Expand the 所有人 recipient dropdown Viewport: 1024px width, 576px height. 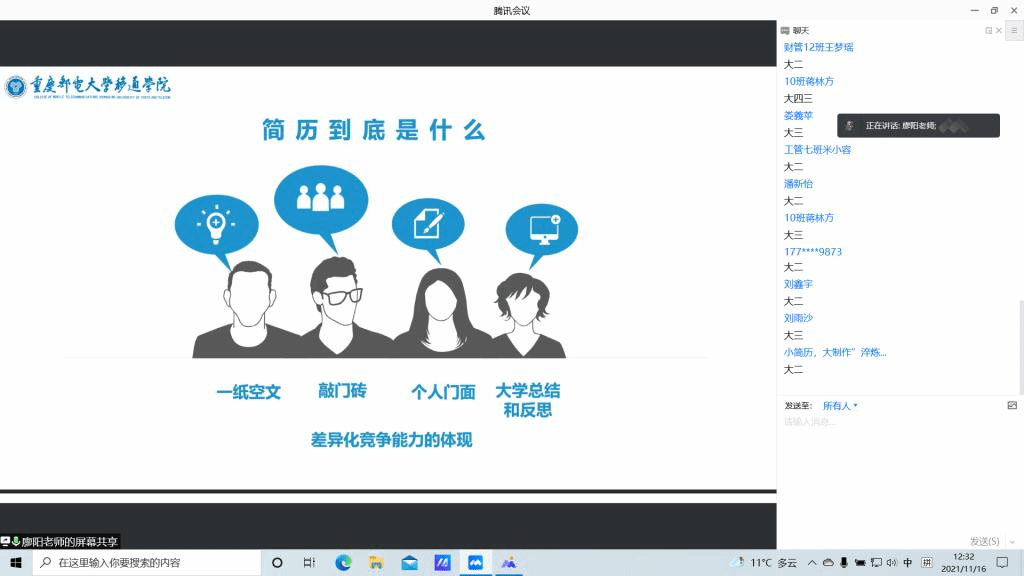[840, 406]
